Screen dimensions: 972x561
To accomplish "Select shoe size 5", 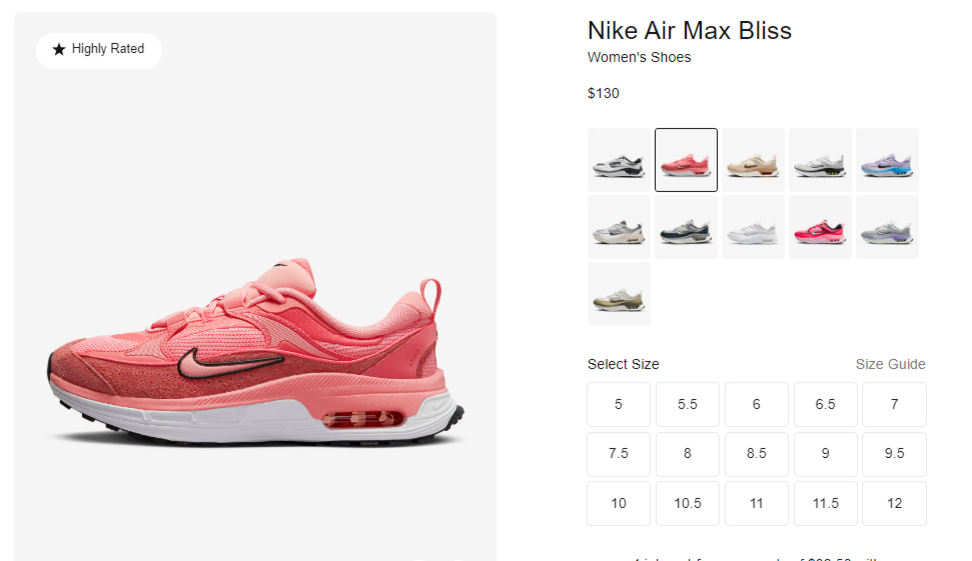I will [x=619, y=404].
